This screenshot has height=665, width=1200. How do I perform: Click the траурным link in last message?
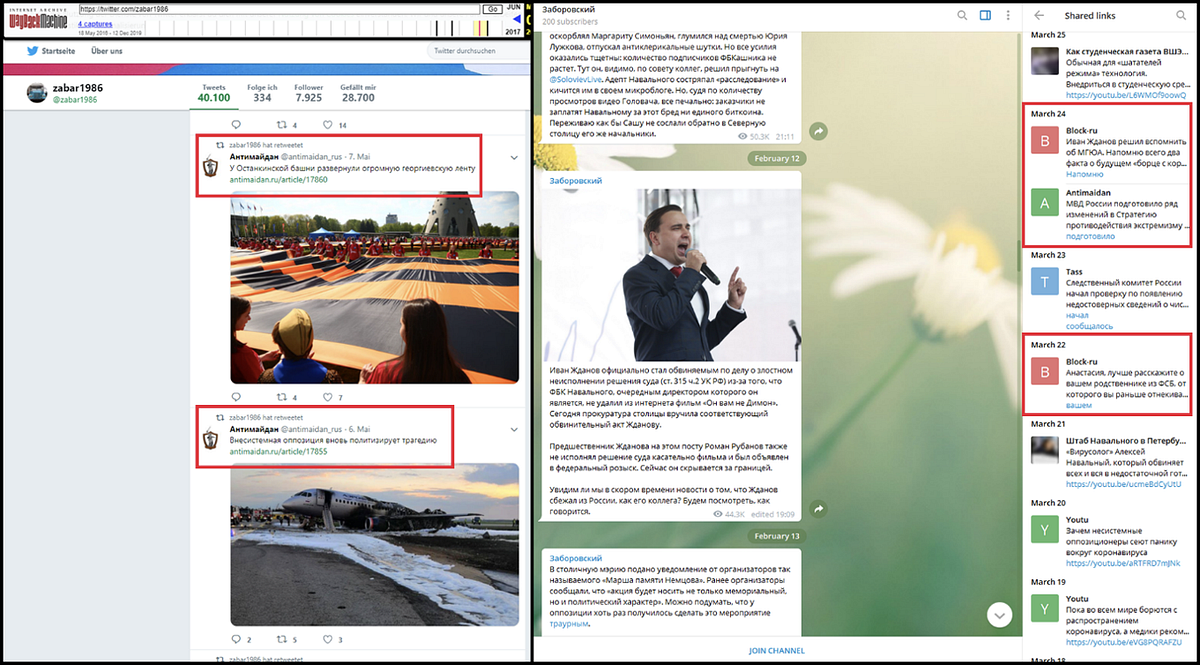[x=569, y=623]
